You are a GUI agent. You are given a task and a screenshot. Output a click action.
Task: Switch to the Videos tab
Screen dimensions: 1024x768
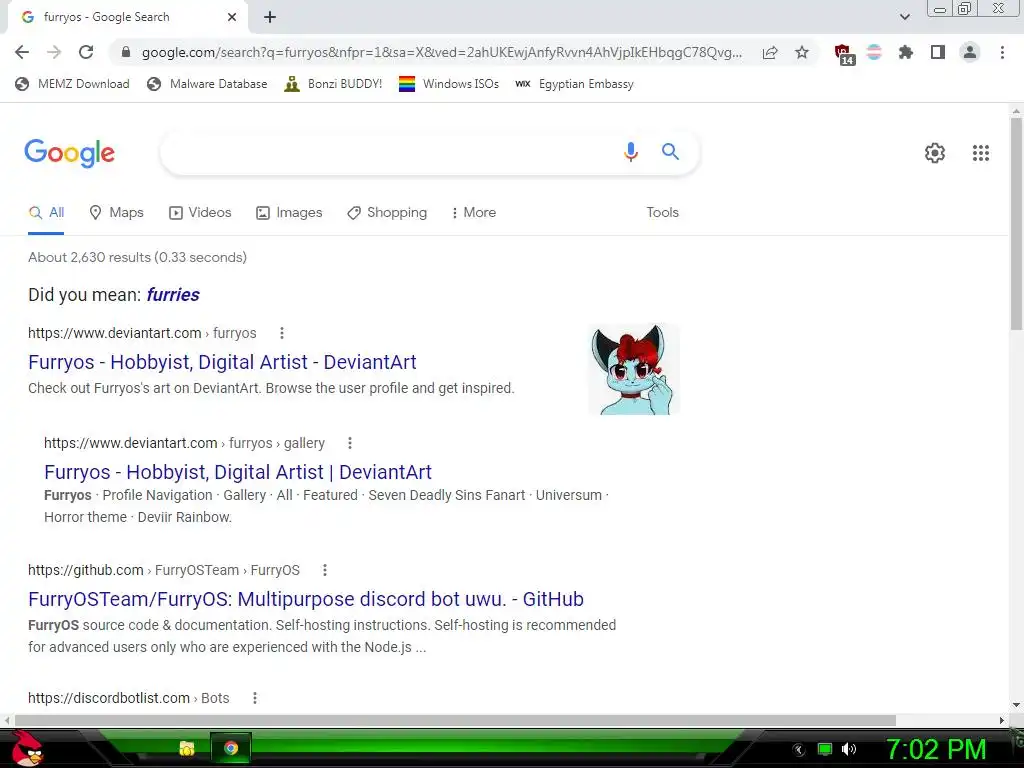(200, 212)
